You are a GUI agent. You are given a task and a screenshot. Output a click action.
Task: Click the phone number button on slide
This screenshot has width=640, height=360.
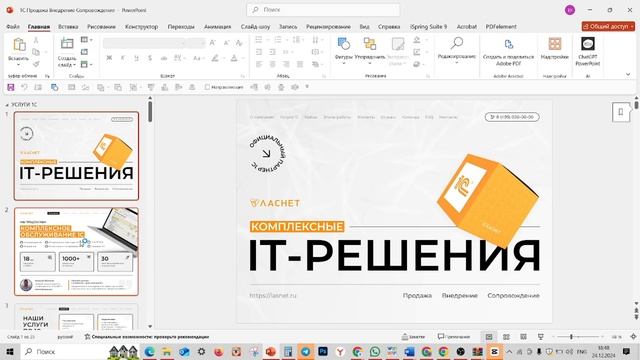512,117
